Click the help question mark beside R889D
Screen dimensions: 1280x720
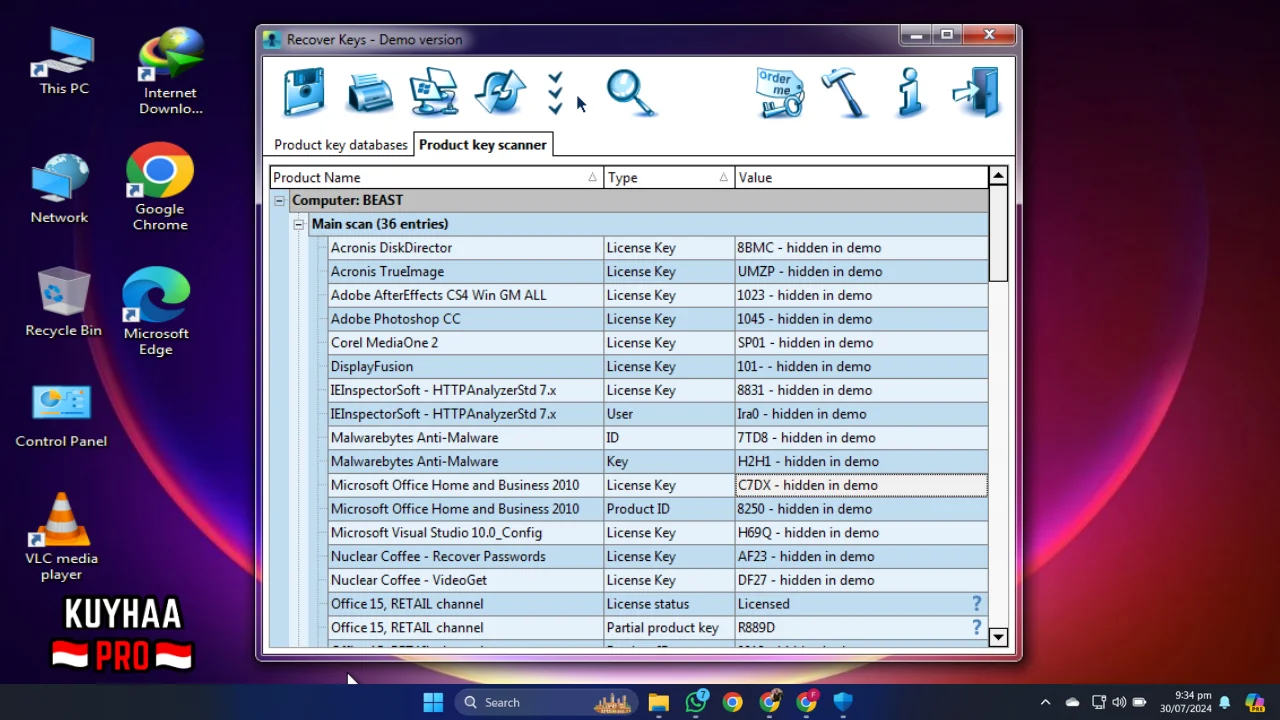coord(976,628)
